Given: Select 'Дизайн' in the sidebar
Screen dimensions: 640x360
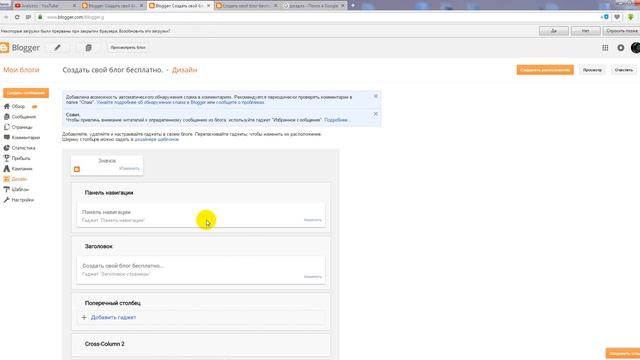Looking at the screenshot, I should (x=19, y=179).
